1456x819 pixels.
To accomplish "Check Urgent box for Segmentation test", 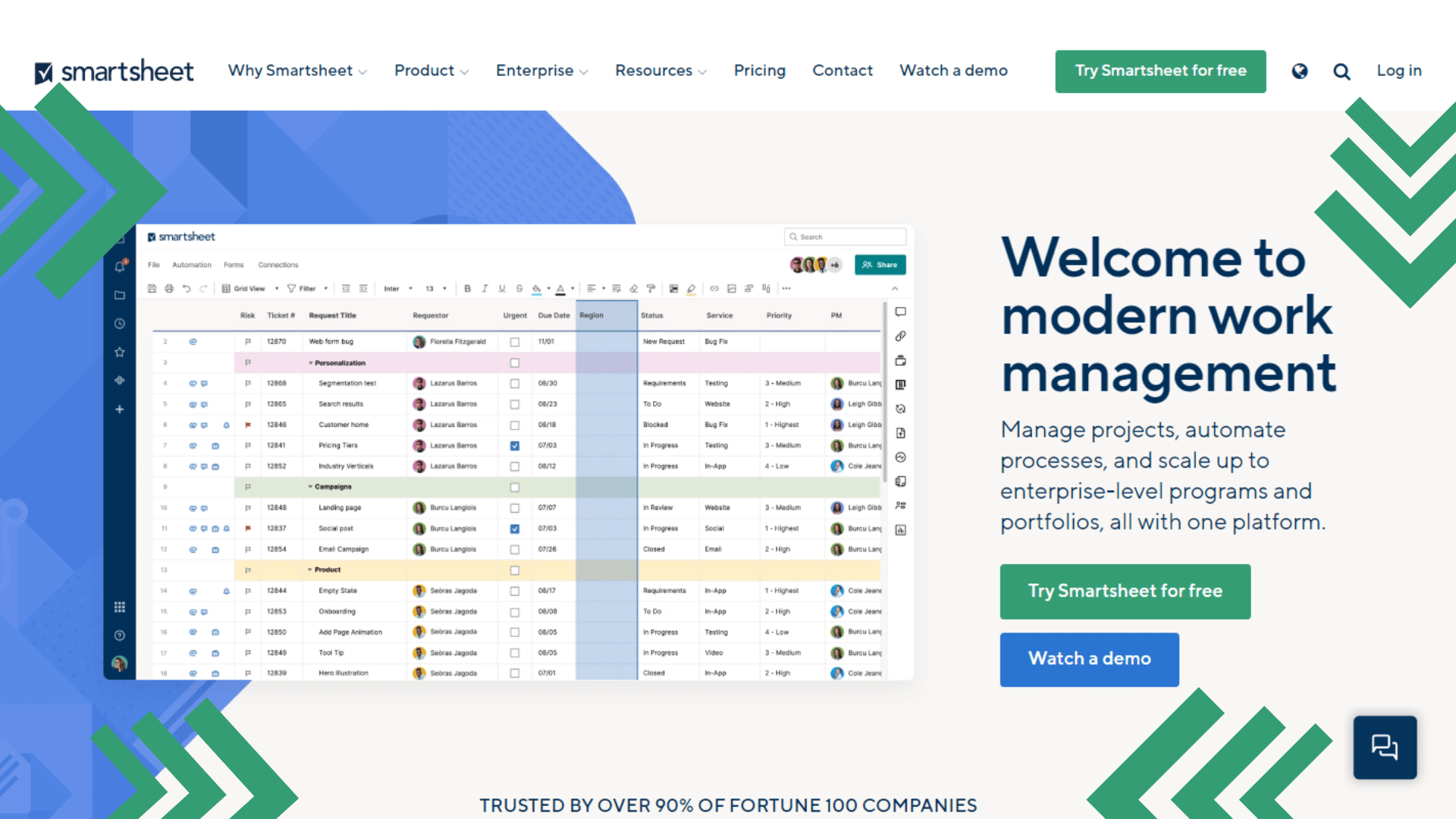I will [515, 384].
